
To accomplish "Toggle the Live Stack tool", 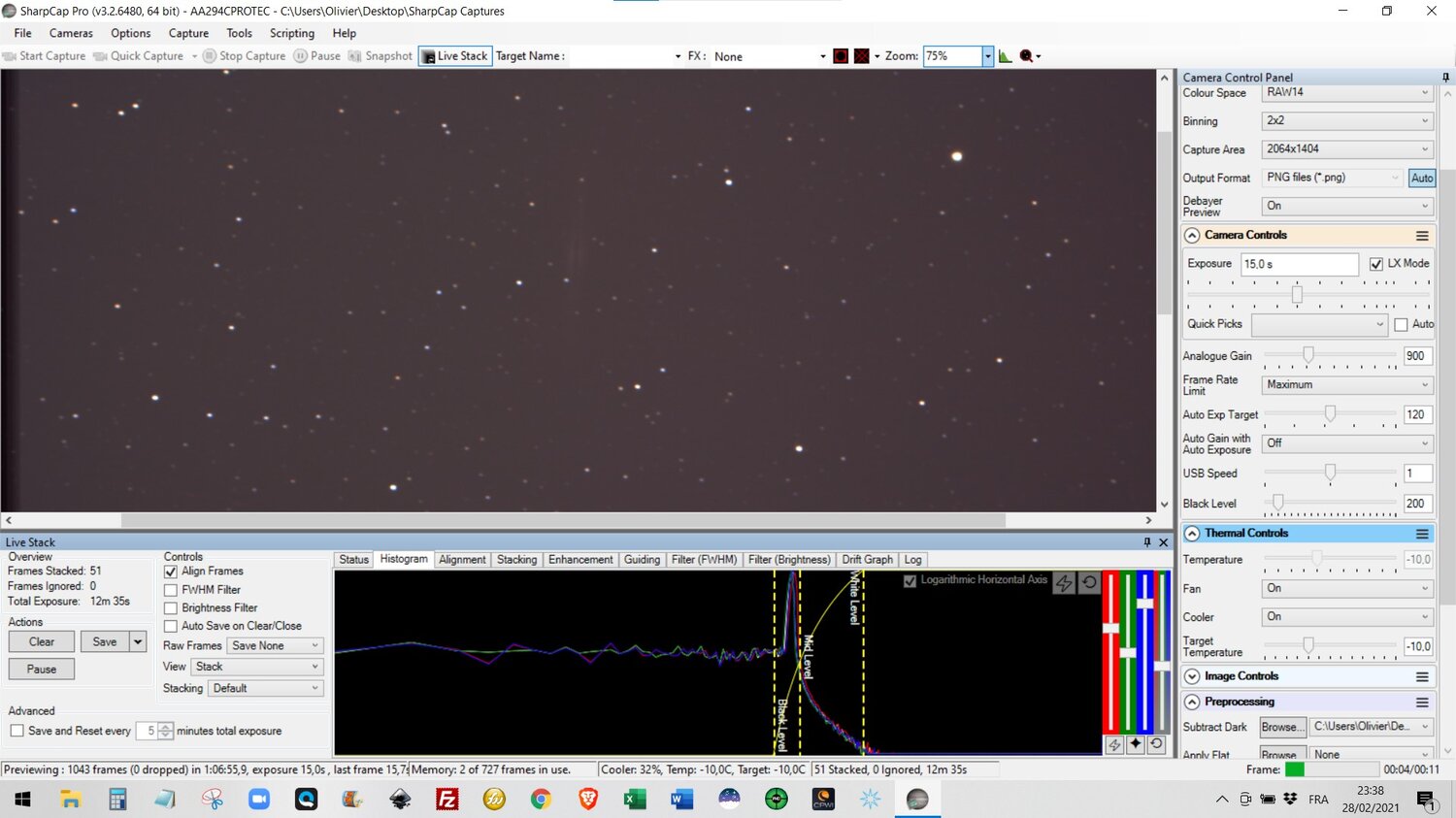I will tap(455, 56).
